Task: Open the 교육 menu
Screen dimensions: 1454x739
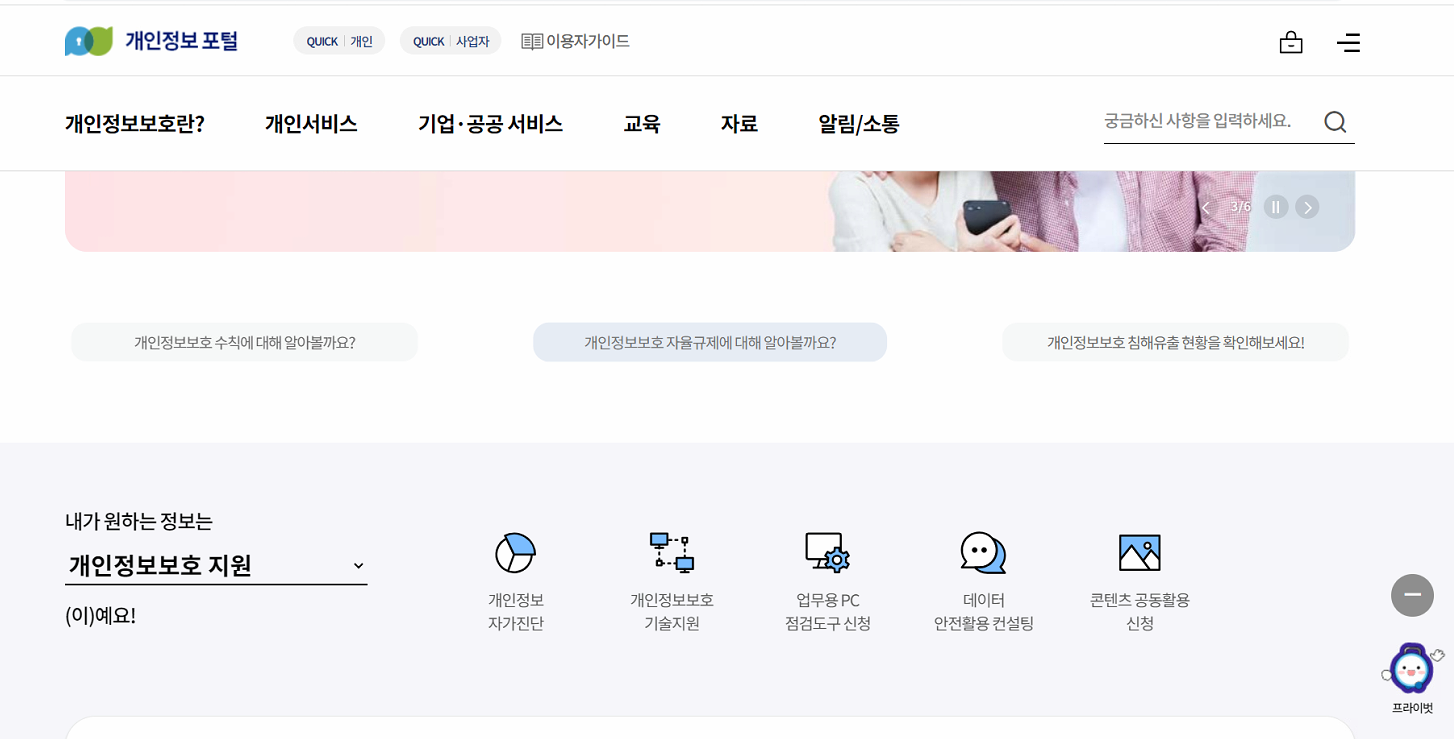Action: pos(642,124)
